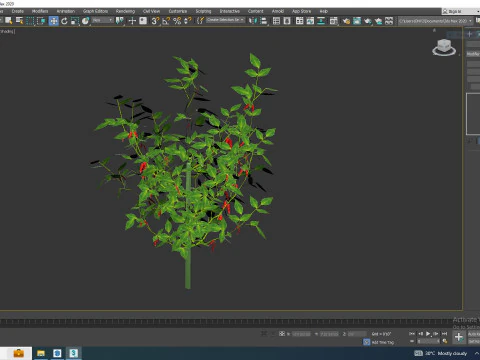Toggle the Layer Explorer icon
This screenshot has width=480, height=360.
coord(287,21)
